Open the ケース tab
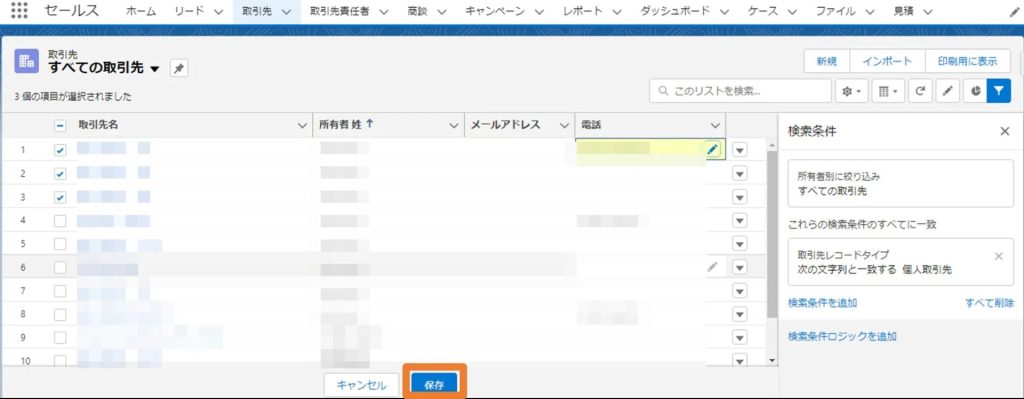The width and height of the screenshot is (1024, 399). [x=763, y=11]
